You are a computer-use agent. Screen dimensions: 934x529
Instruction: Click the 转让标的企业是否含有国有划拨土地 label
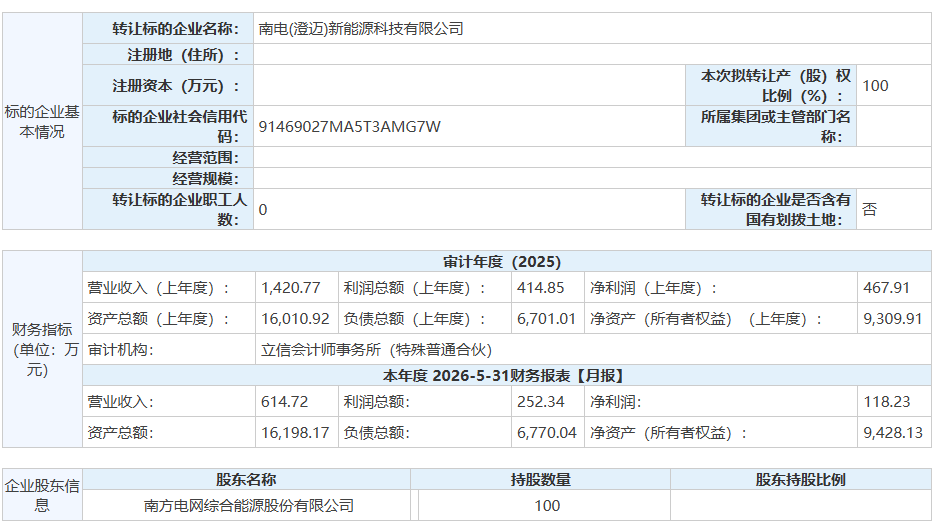pos(776,209)
